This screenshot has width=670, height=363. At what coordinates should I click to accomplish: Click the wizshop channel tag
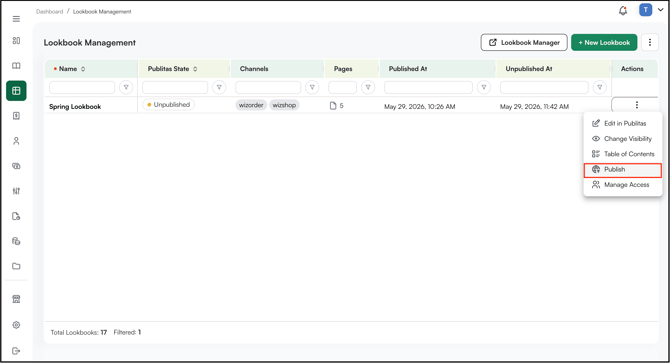284,105
